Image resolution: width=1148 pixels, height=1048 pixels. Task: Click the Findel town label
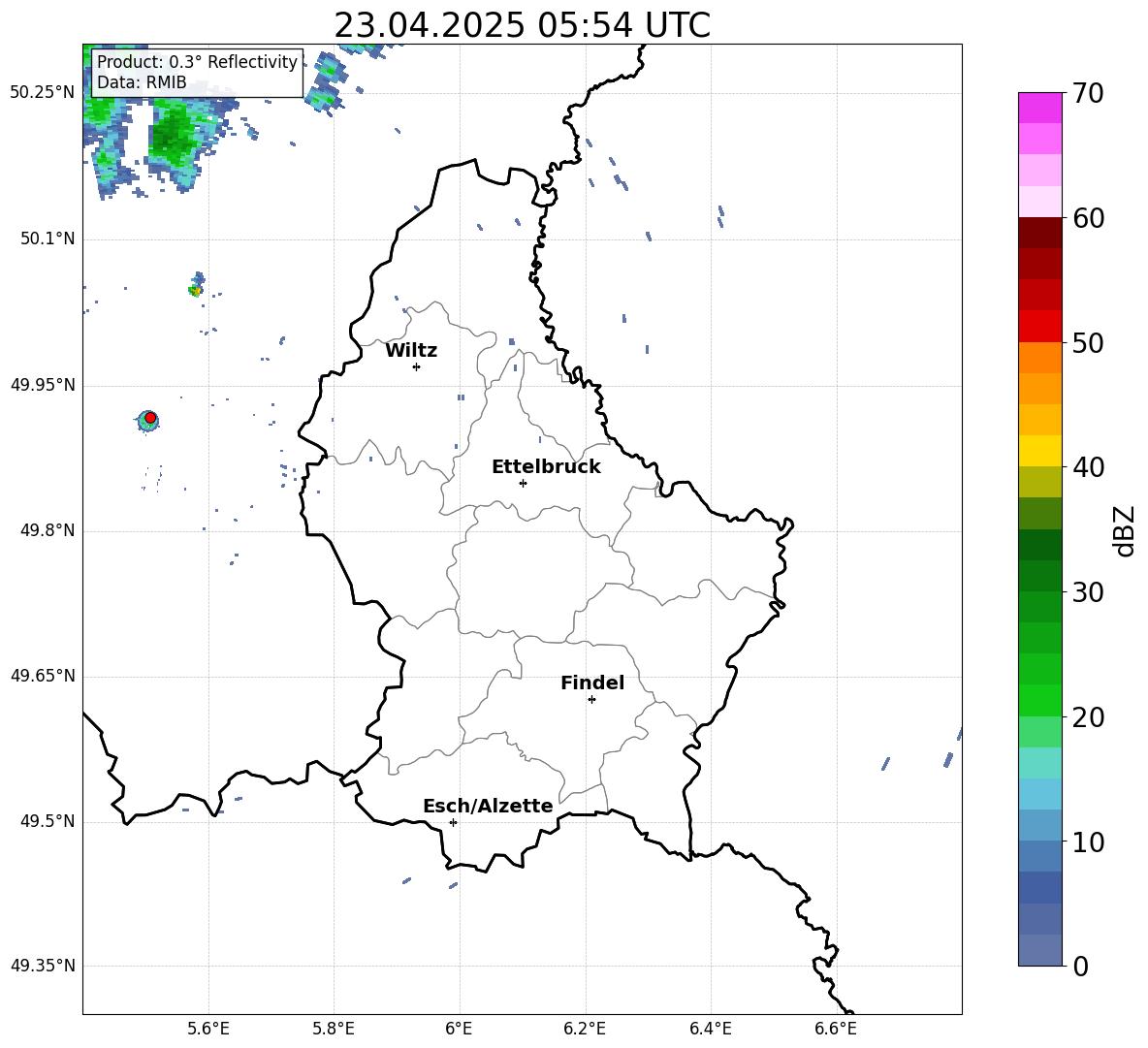click(592, 683)
